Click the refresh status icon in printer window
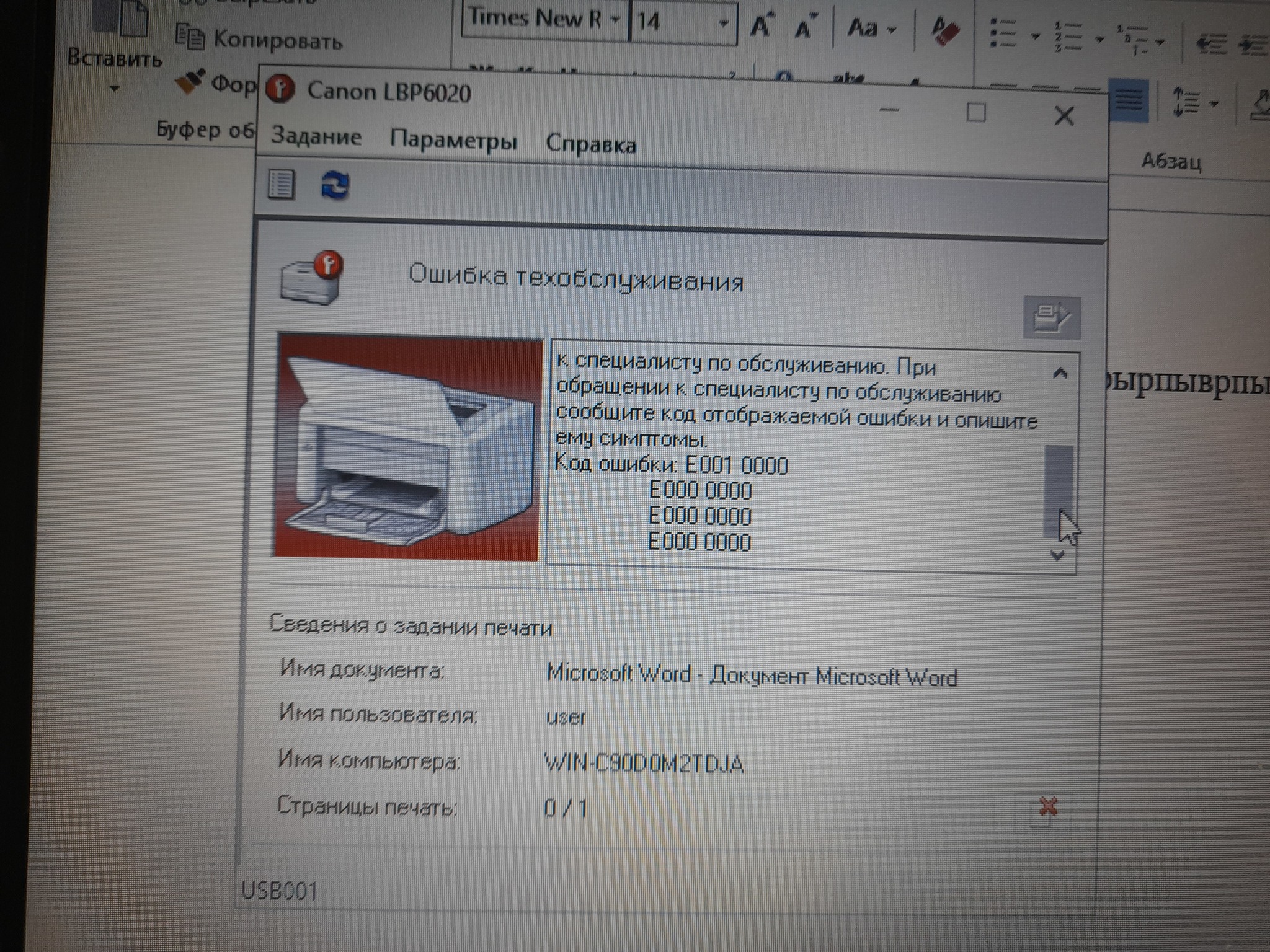 click(335, 185)
